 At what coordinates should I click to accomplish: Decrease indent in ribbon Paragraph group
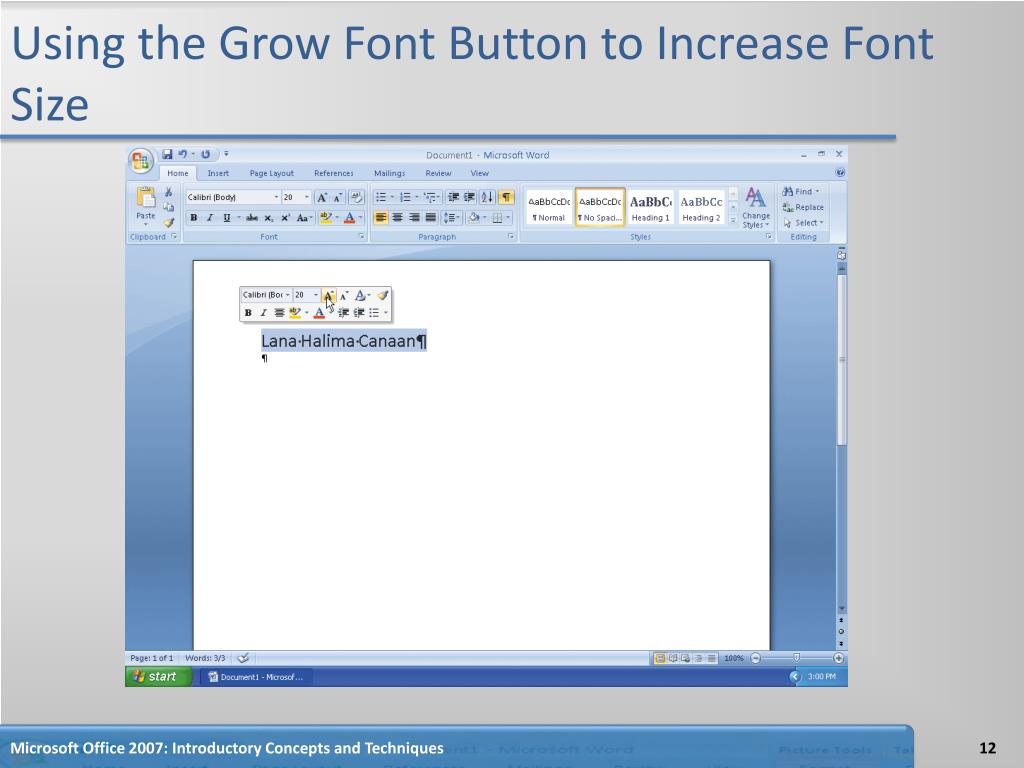[453, 197]
